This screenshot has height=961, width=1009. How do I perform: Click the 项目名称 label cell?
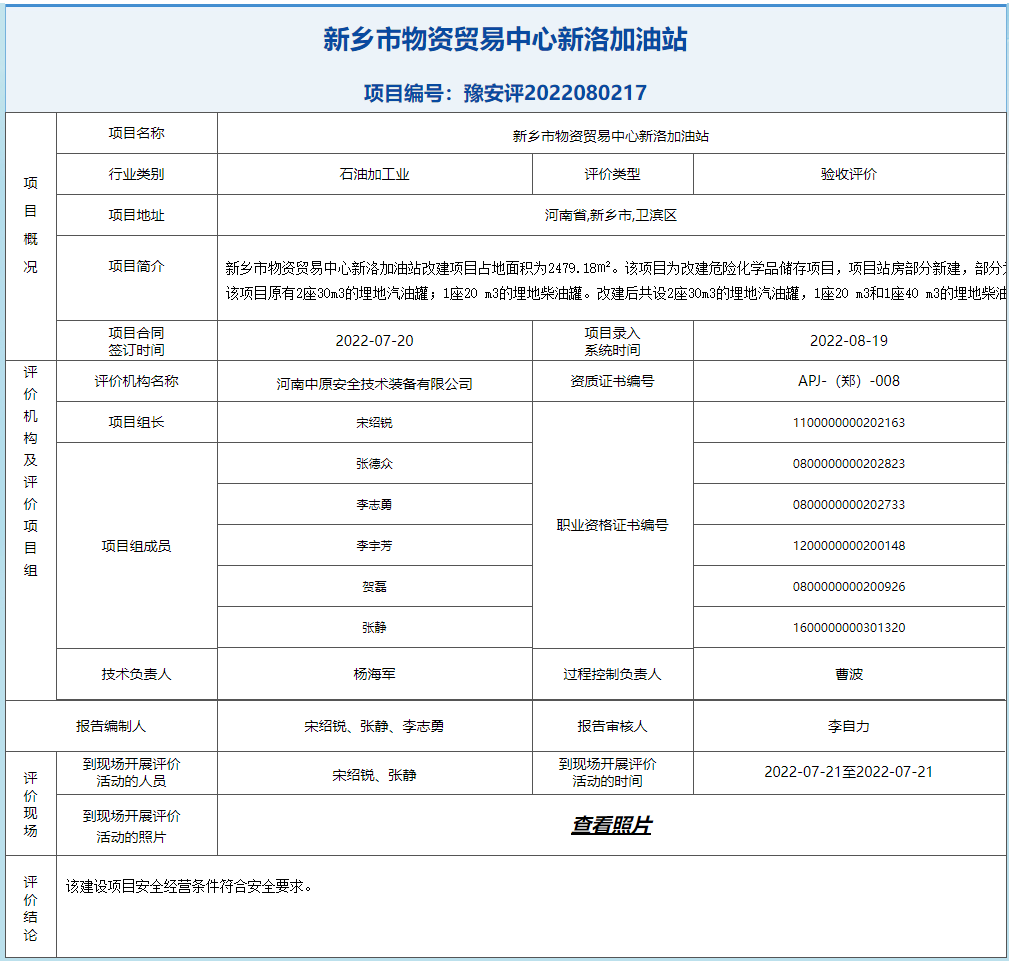(136, 133)
